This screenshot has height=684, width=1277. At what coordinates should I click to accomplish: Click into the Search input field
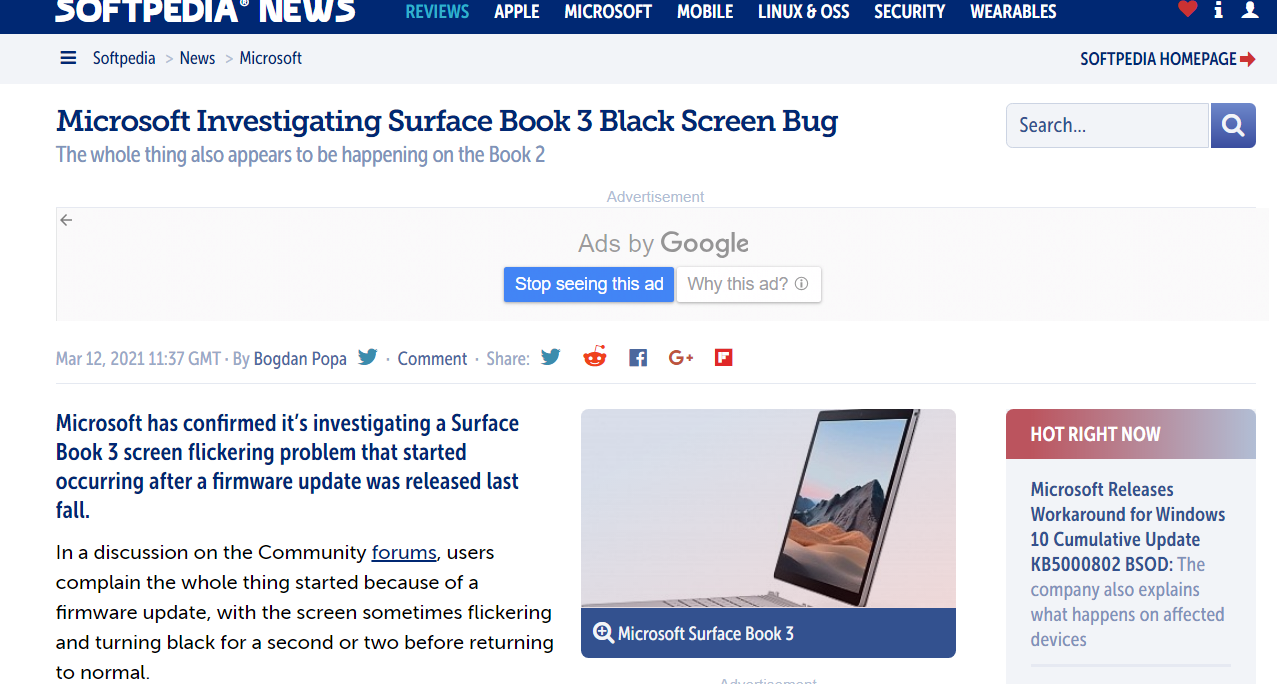[1107, 126]
